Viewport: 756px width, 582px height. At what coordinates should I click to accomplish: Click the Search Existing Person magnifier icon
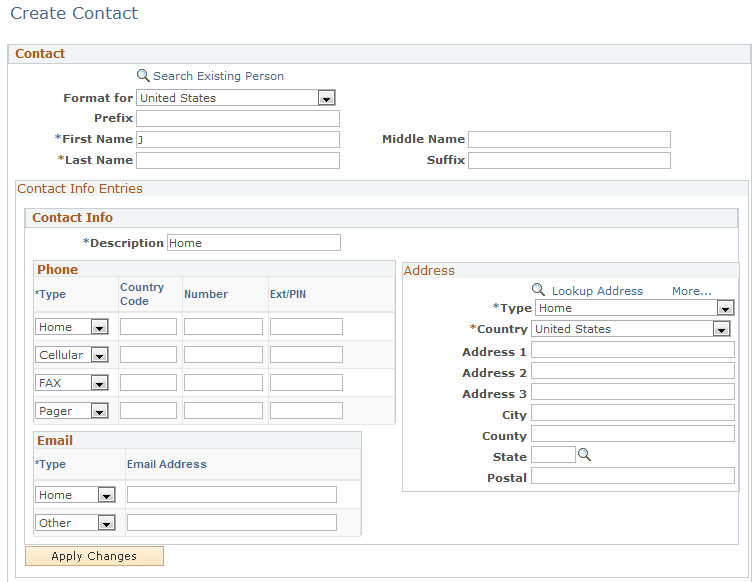143,76
